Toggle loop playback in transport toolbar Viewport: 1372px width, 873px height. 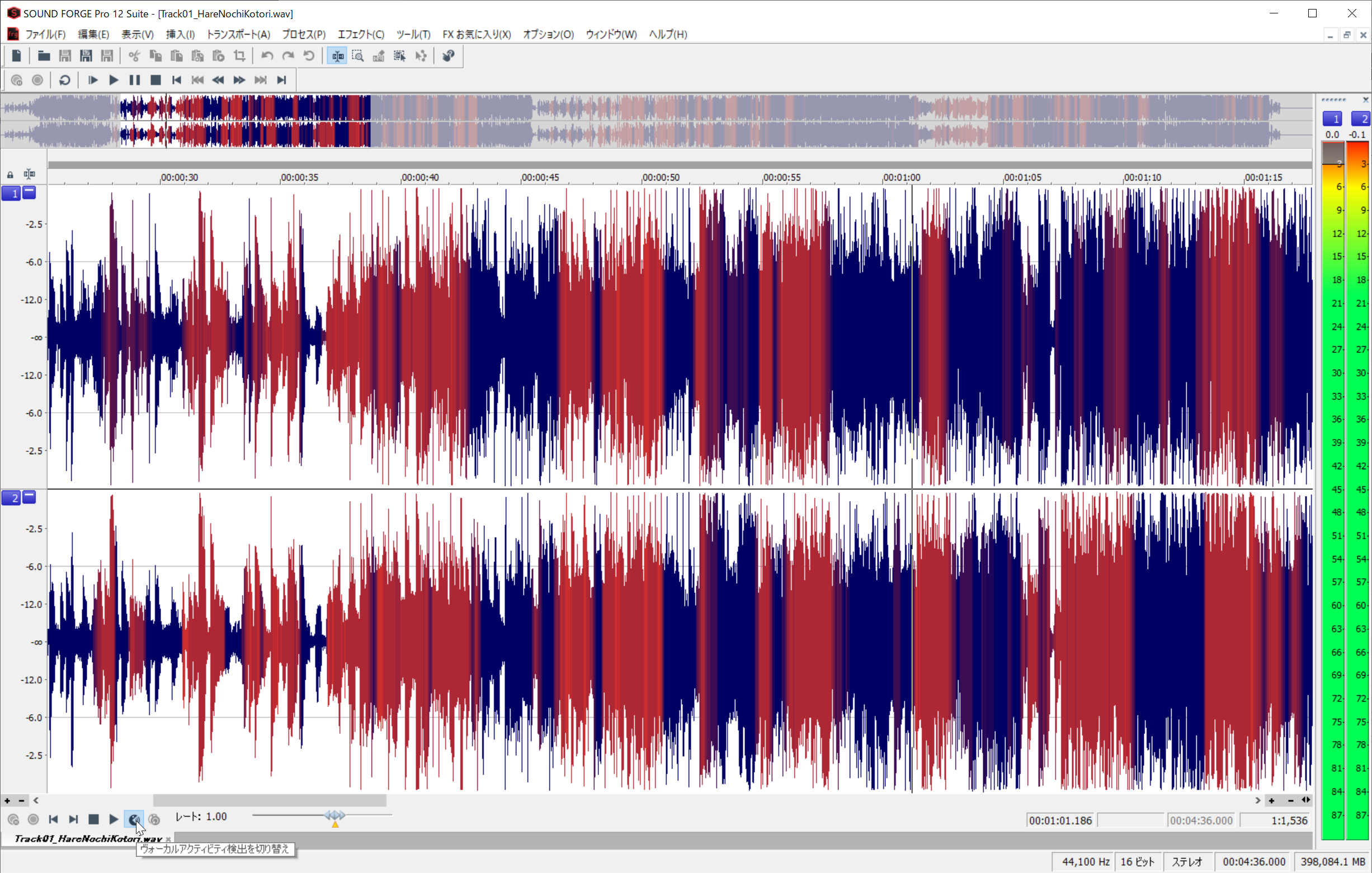[x=64, y=81]
